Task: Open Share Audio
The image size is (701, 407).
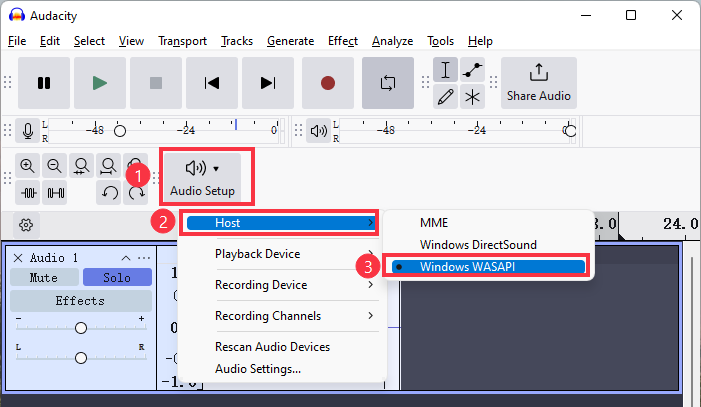Action: (x=539, y=83)
